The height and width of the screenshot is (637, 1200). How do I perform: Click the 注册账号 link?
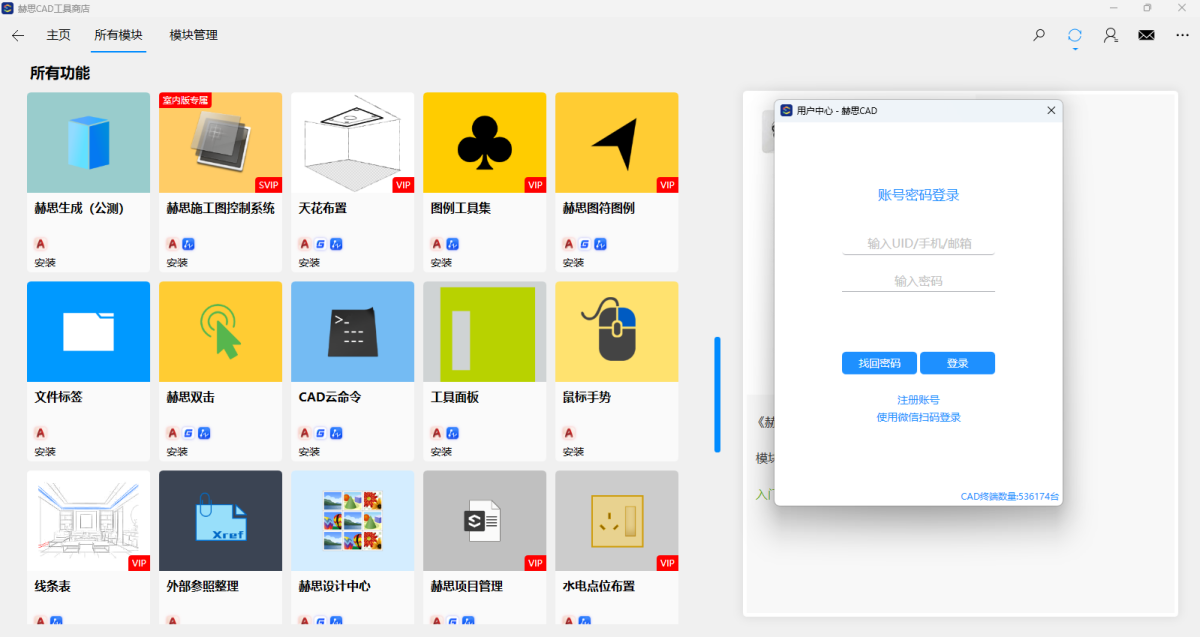coord(918,400)
